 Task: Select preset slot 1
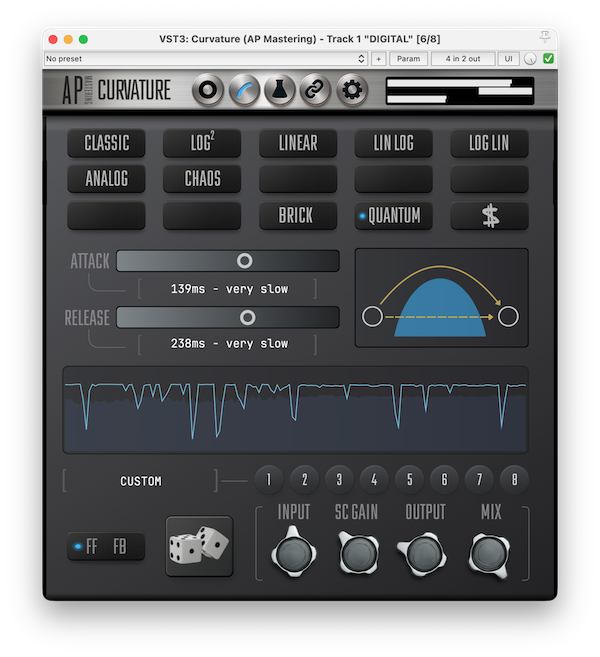point(269,479)
